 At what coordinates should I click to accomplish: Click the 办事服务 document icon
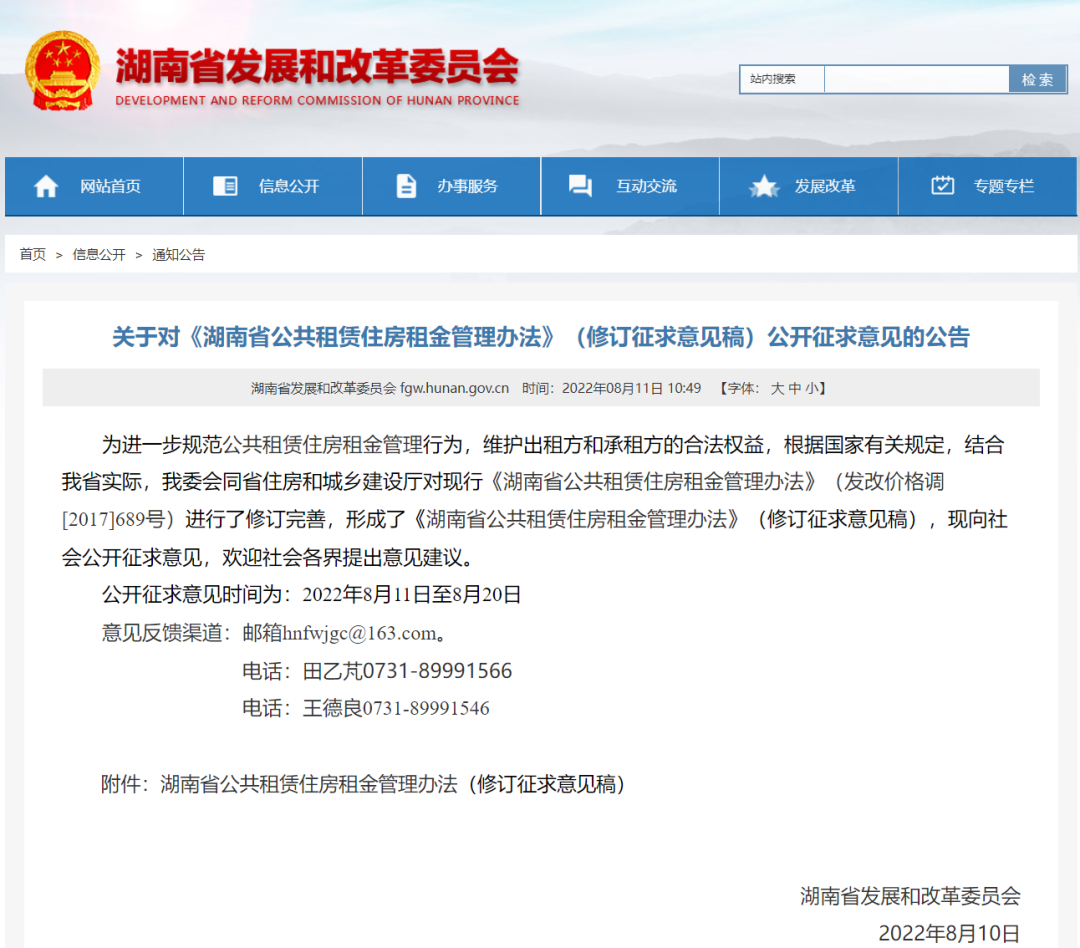tap(406, 186)
